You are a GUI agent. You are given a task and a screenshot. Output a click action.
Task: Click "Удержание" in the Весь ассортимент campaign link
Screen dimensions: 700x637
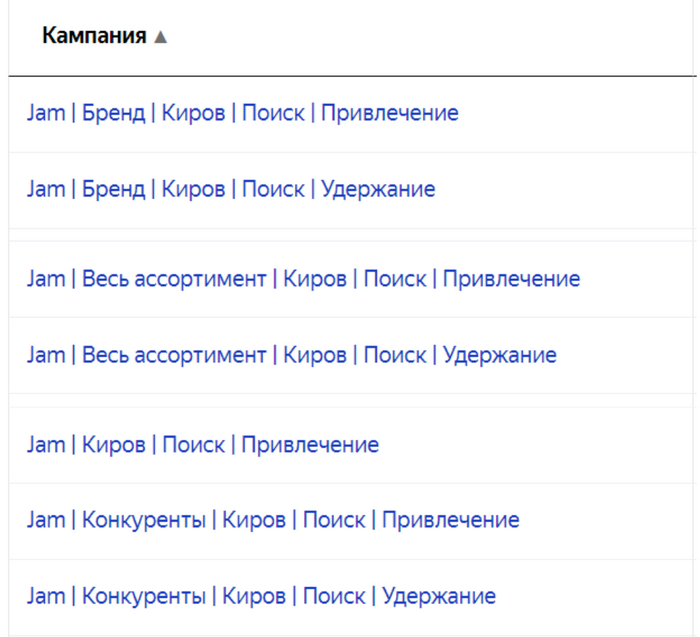coord(499,354)
